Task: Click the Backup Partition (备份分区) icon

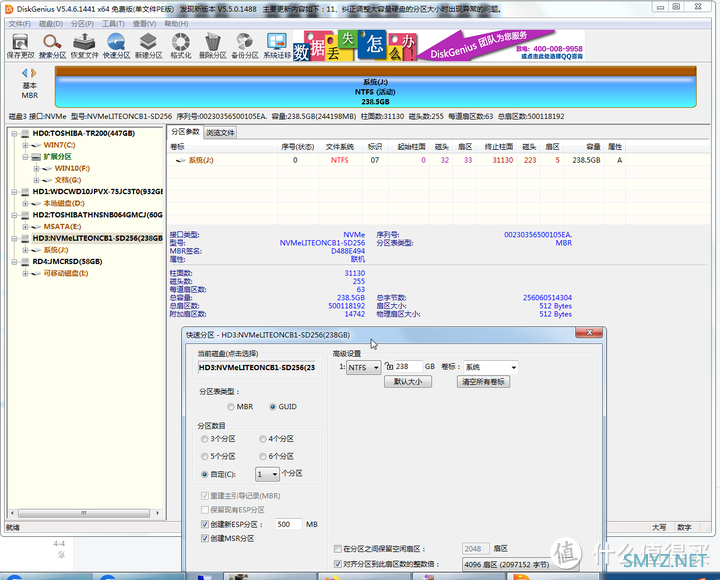Action: (245, 46)
